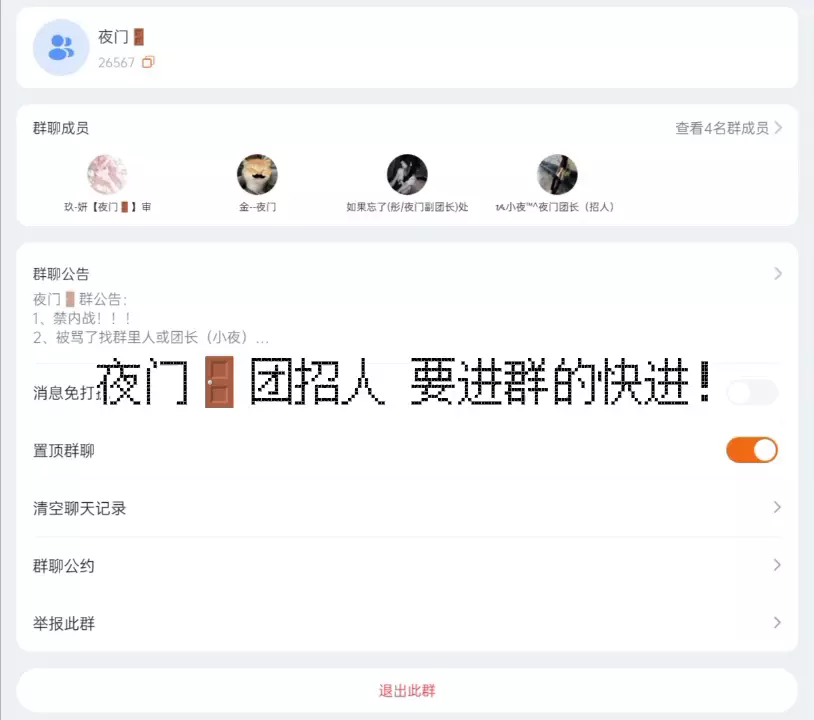Toggle 消息免打扰 switch
Screen dimensions: 814x720
[752, 392]
